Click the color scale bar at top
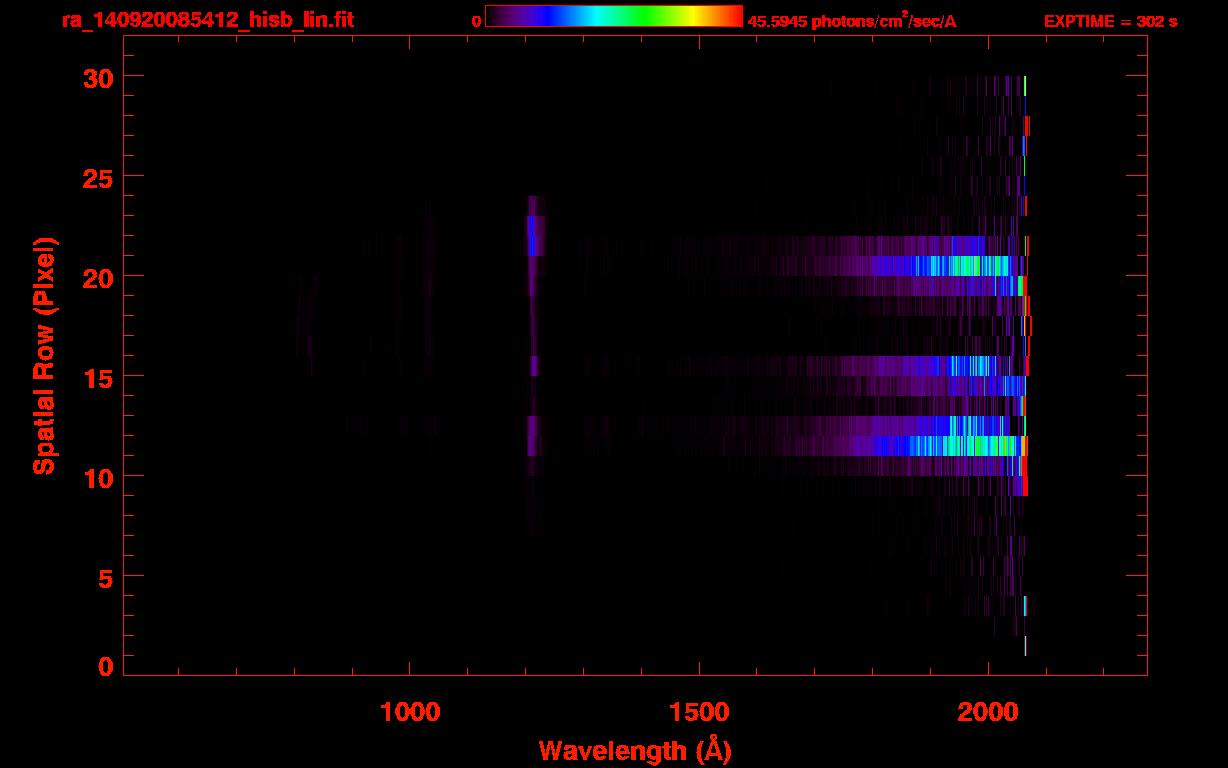Image resolution: width=1228 pixels, height=768 pixels. coord(614,16)
